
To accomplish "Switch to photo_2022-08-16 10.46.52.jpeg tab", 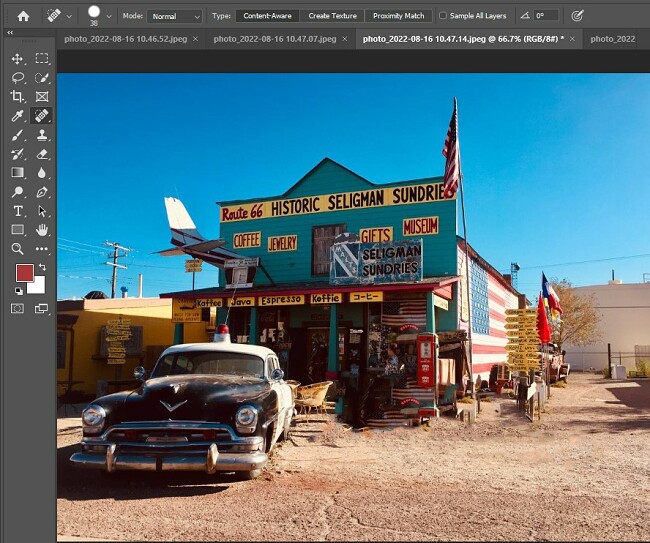I will point(126,39).
